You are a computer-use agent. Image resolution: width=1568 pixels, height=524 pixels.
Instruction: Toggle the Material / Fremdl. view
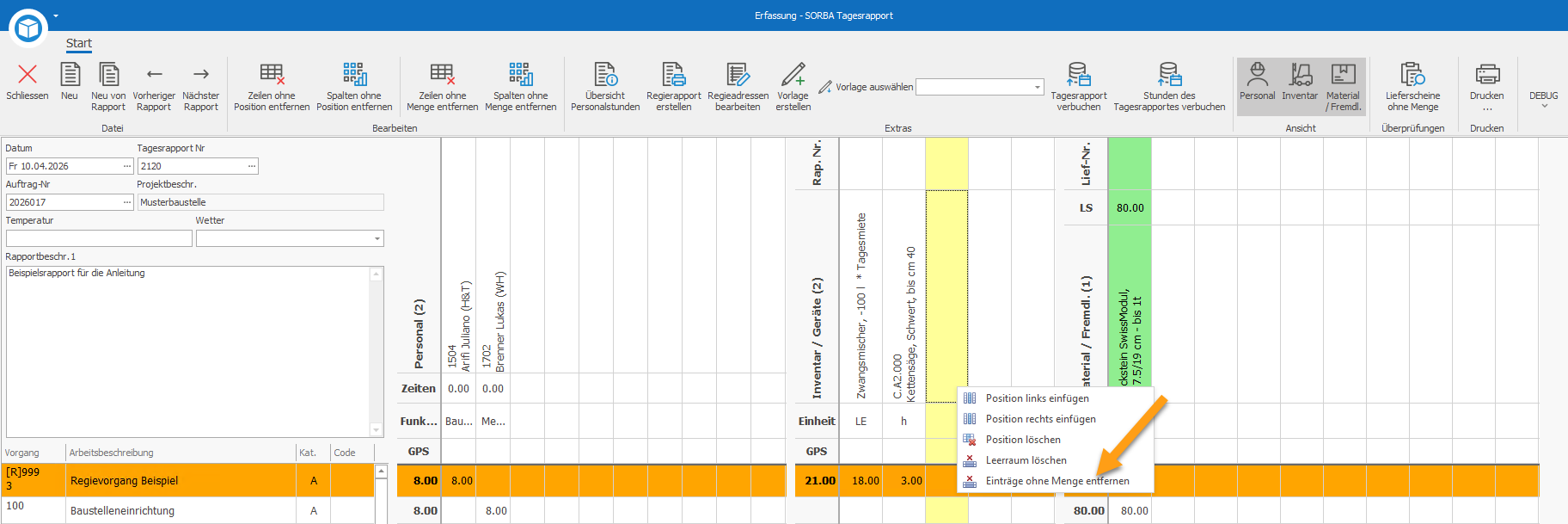tap(1343, 86)
